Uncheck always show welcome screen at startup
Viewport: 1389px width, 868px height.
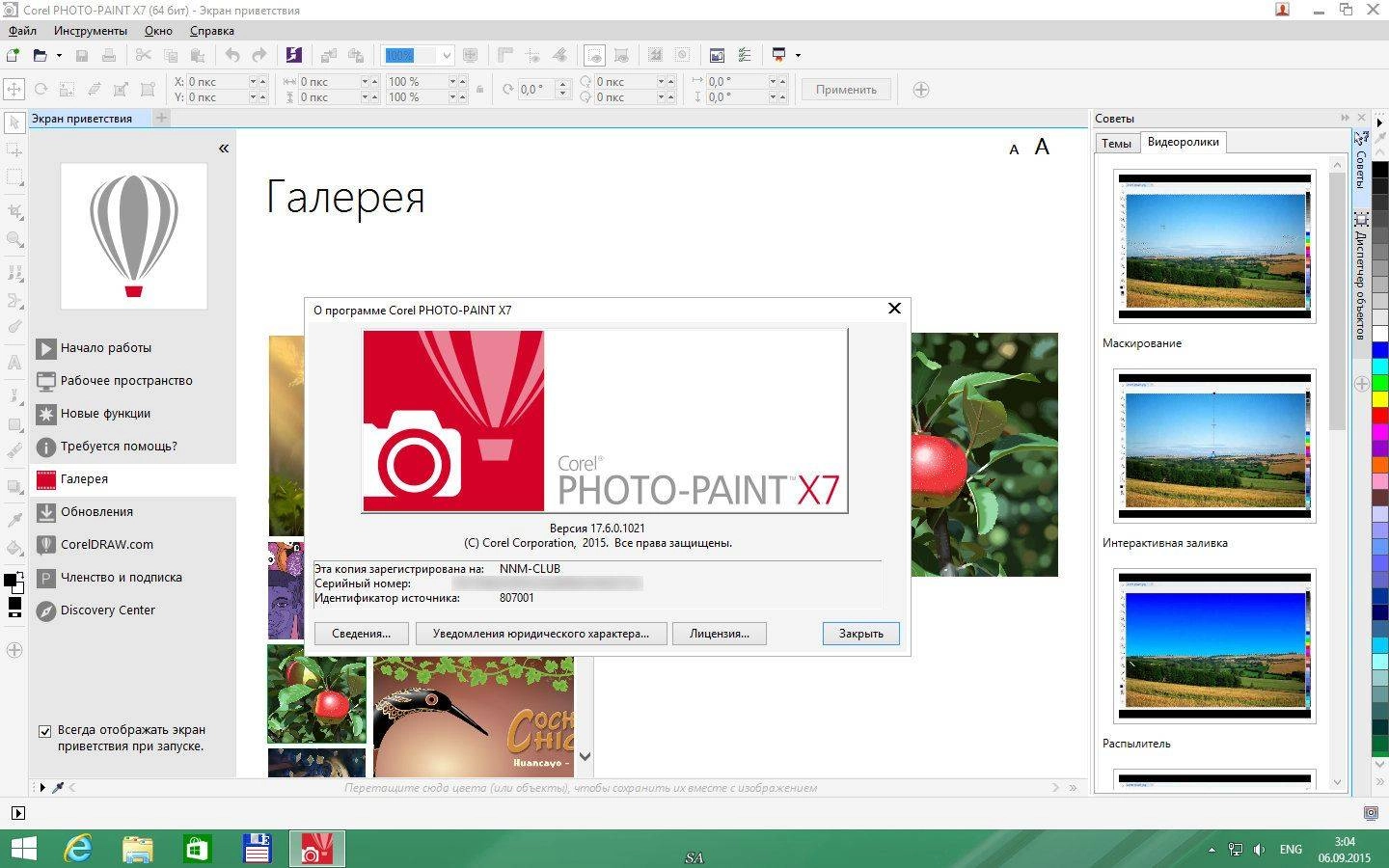pyautogui.click(x=44, y=731)
